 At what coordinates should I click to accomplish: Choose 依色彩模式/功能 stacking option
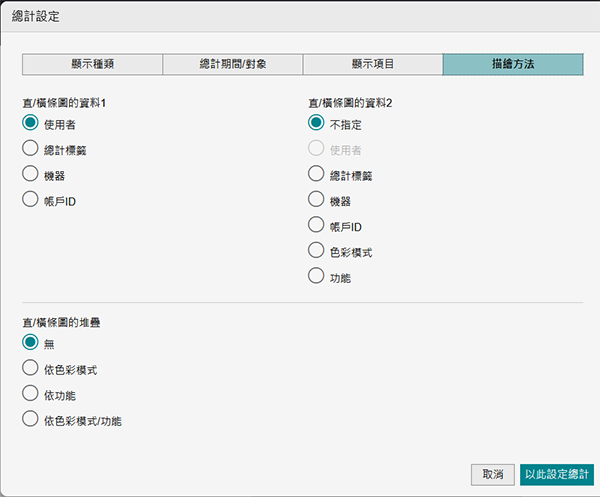[30, 420]
